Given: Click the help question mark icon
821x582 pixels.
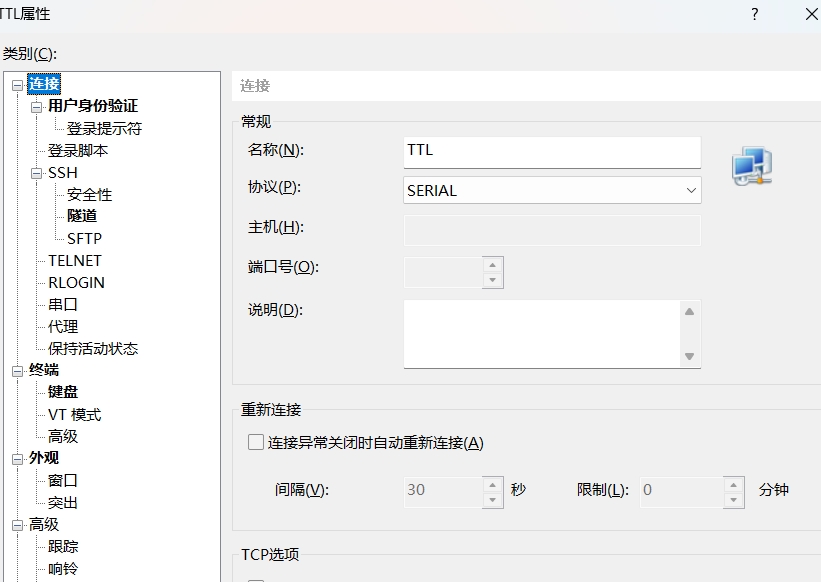Looking at the screenshot, I should pyautogui.click(x=755, y=14).
